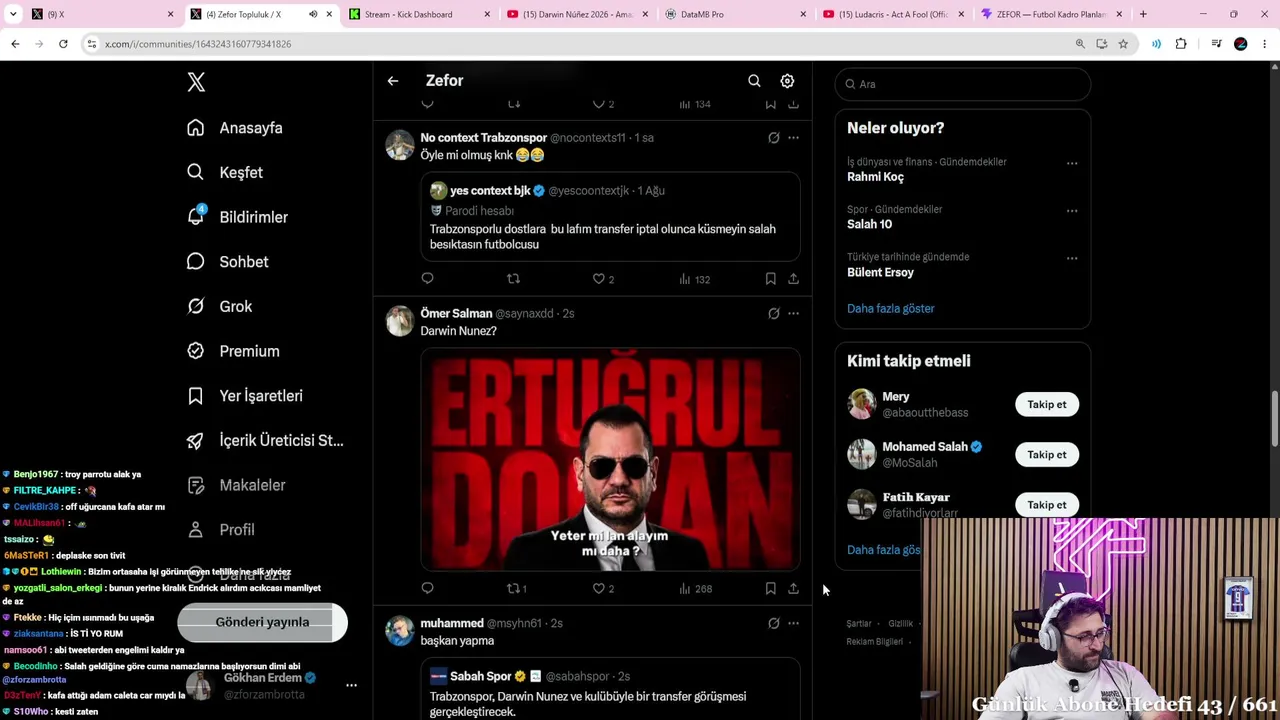Open more options on muhammed's post
This screenshot has height=720, width=1280.
coord(793,624)
